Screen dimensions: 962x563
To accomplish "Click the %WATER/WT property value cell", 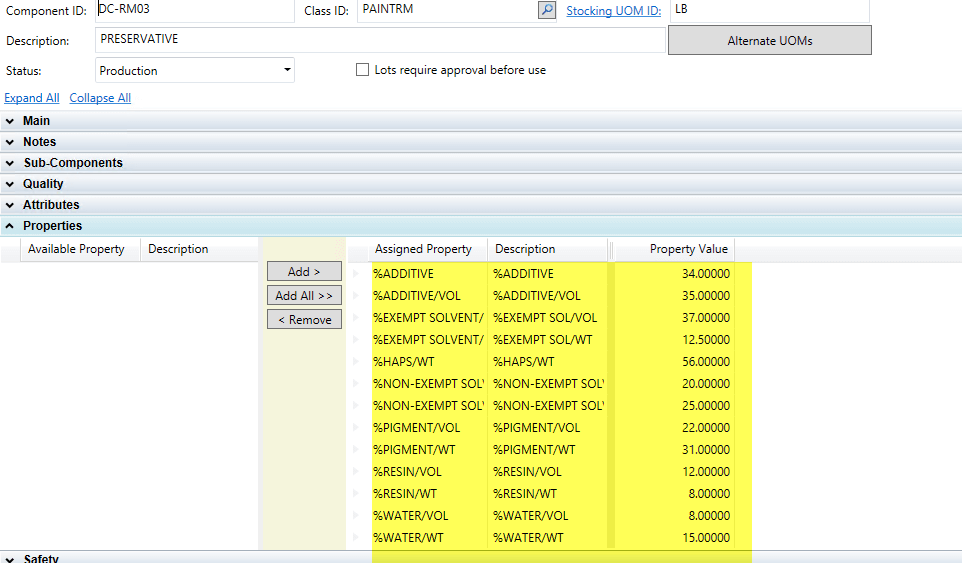I will point(674,538).
